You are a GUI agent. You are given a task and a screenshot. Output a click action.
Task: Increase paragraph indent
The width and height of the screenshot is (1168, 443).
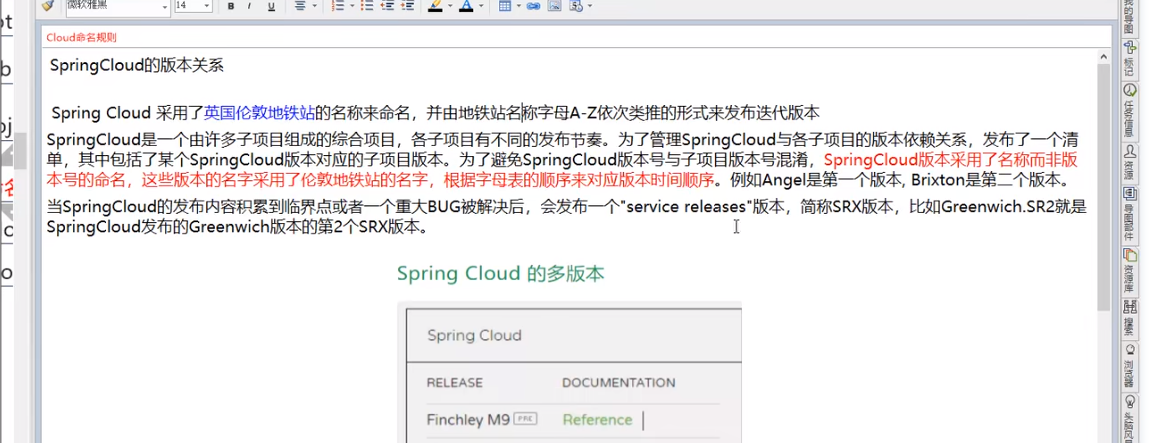click(x=407, y=6)
